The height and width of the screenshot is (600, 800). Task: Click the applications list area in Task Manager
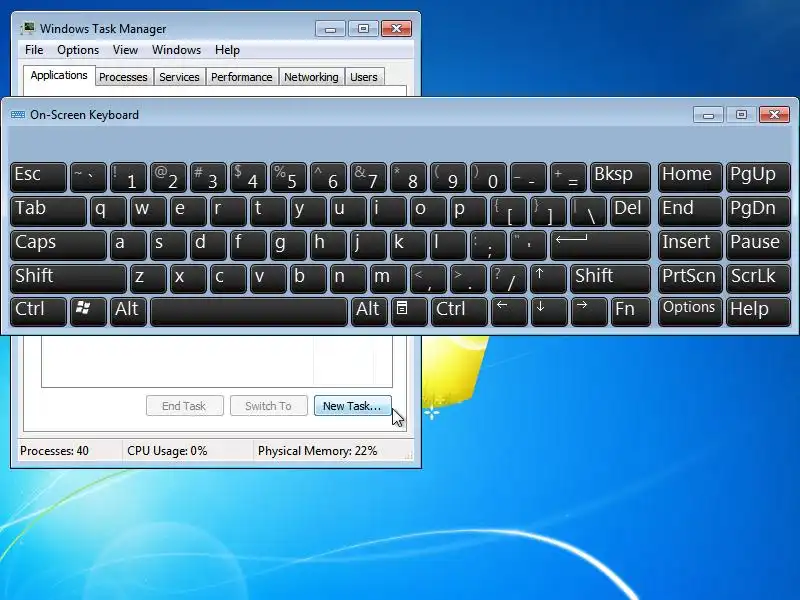point(217,361)
